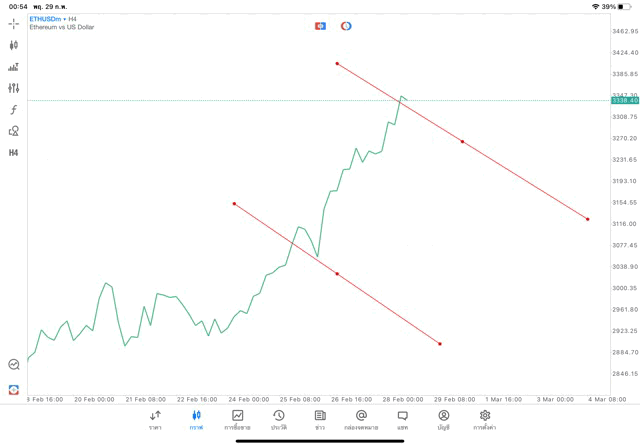Tap the red-blue circular clock icon
640x447 pixels.
(346, 26)
